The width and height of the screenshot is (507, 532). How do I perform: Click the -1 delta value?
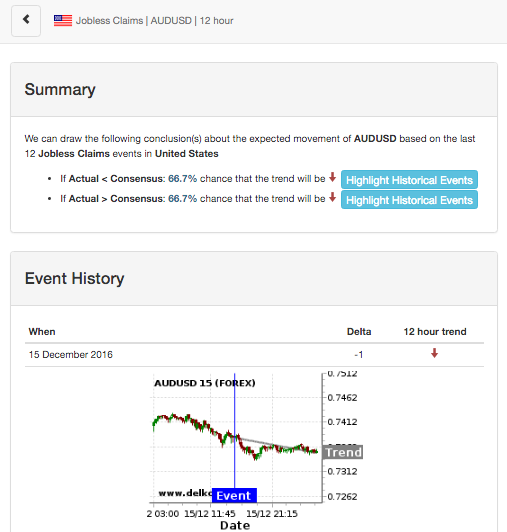[359, 355]
